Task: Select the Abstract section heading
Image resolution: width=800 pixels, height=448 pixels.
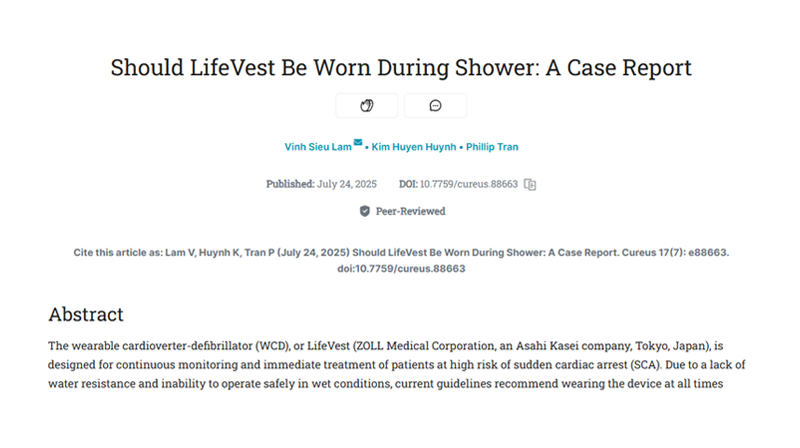Action: click(x=86, y=314)
